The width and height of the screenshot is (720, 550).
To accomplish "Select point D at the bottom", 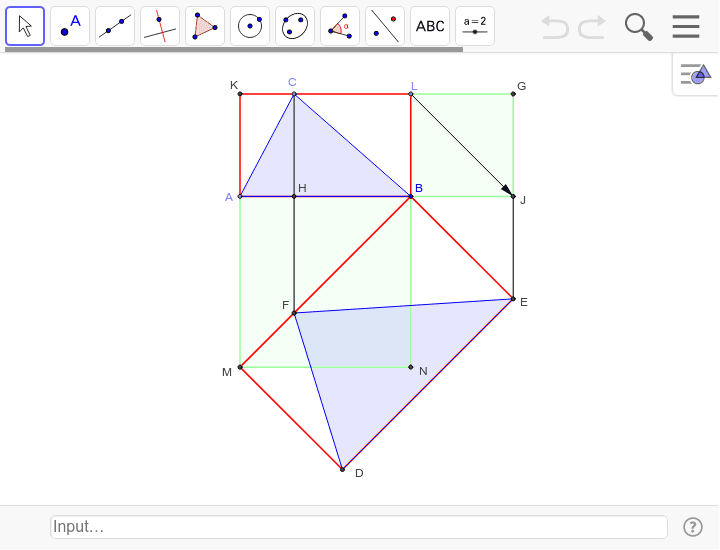I will (x=342, y=469).
